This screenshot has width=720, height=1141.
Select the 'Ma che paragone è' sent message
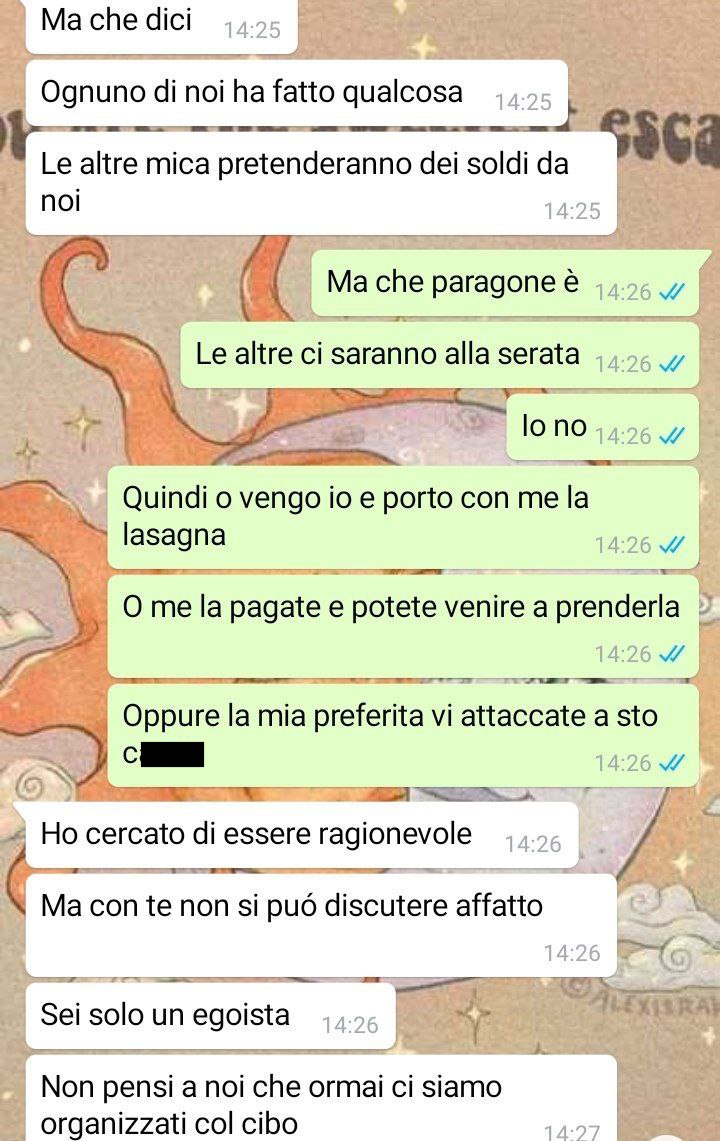tap(505, 283)
